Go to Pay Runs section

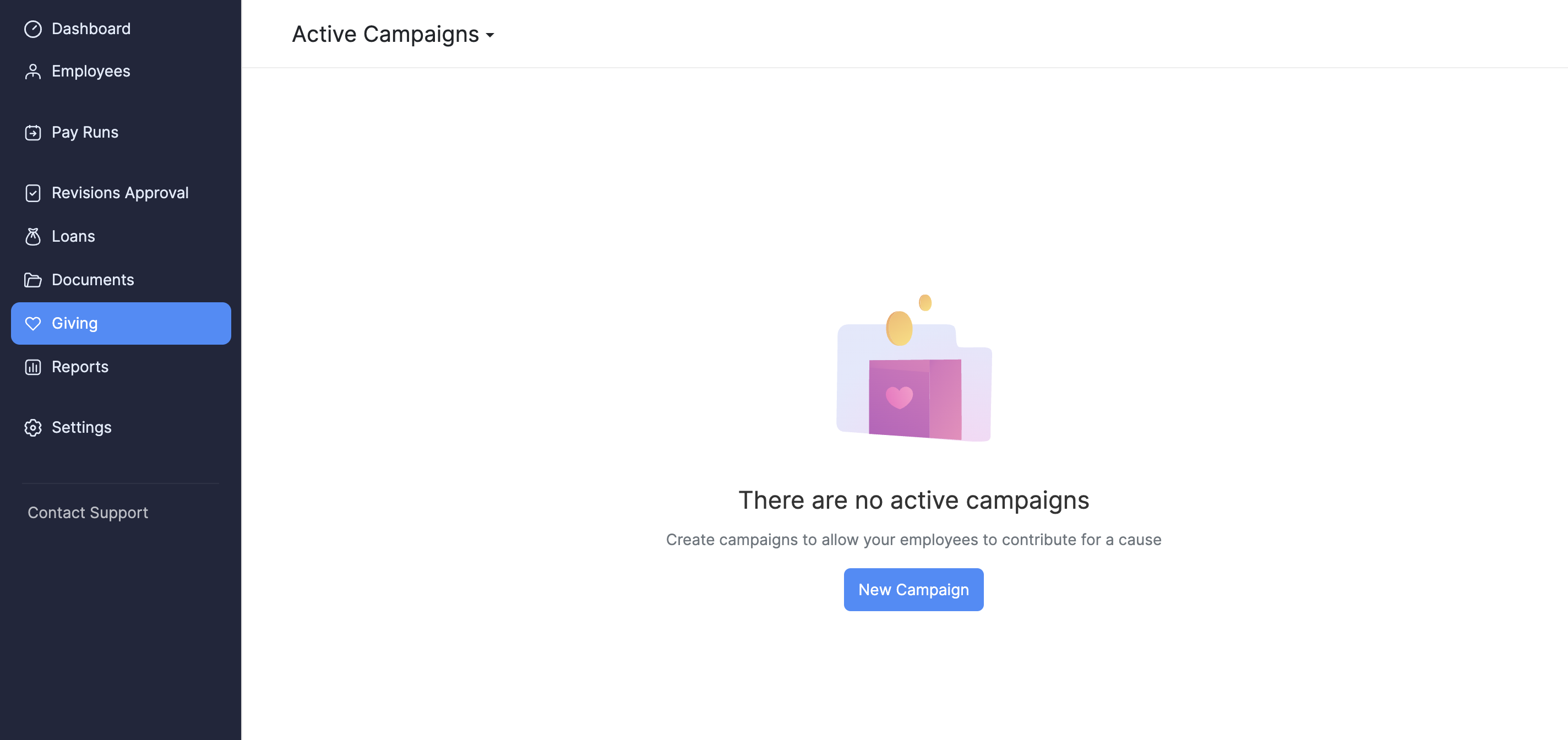[85, 132]
